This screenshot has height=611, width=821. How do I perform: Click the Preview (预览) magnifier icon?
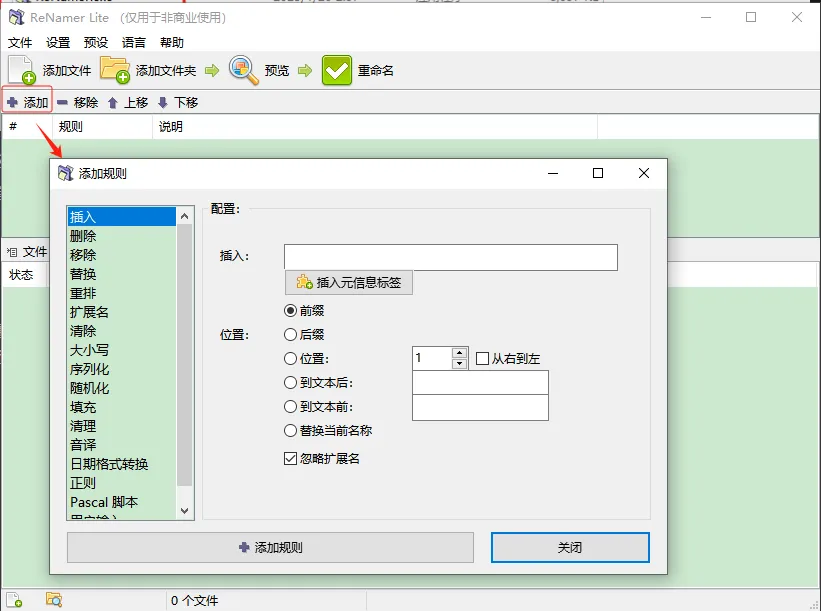pos(243,70)
